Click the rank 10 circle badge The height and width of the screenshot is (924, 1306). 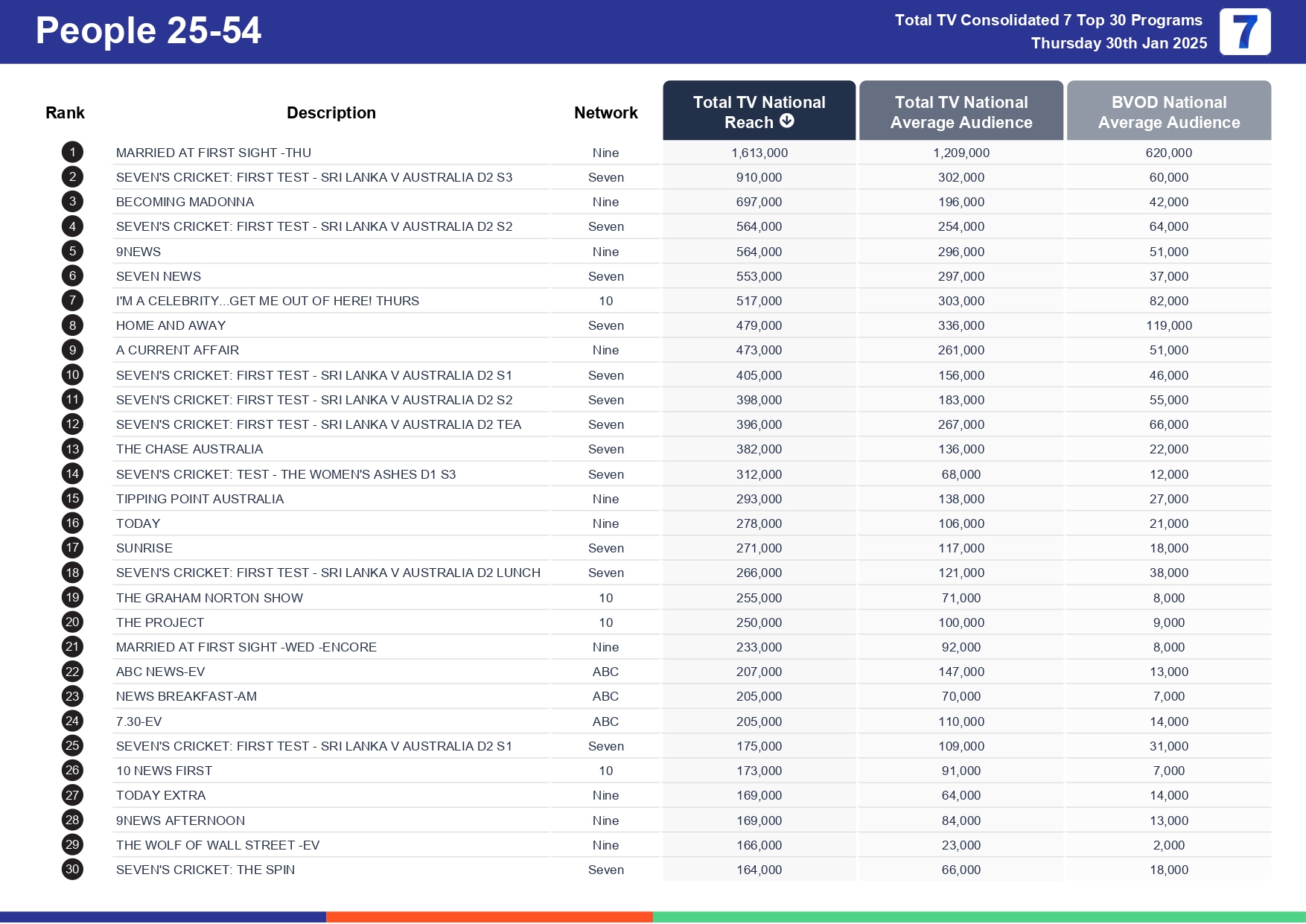71,375
